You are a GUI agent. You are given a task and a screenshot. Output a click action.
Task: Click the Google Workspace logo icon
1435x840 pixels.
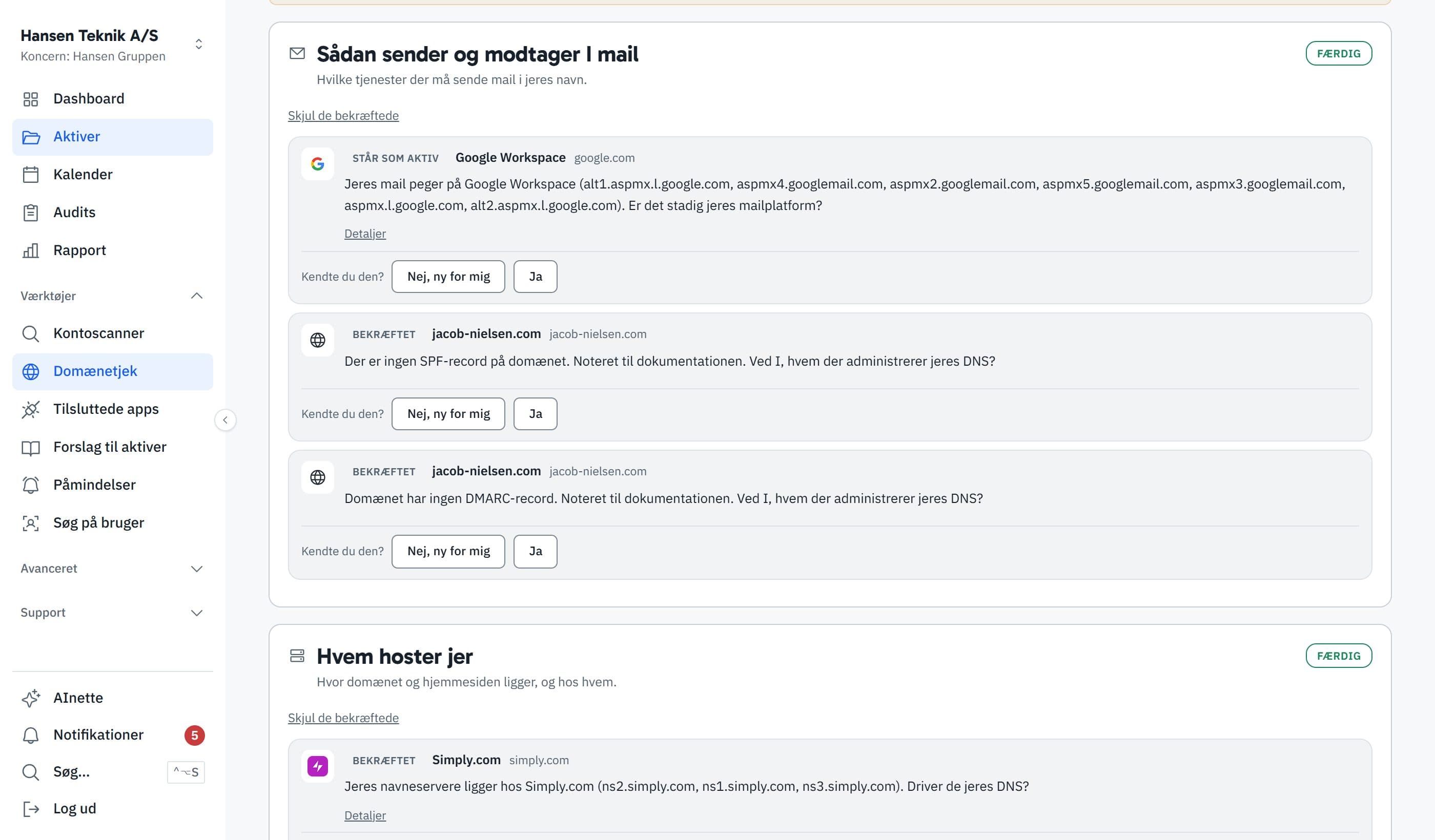pyautogui.click(x=317, y=164)
